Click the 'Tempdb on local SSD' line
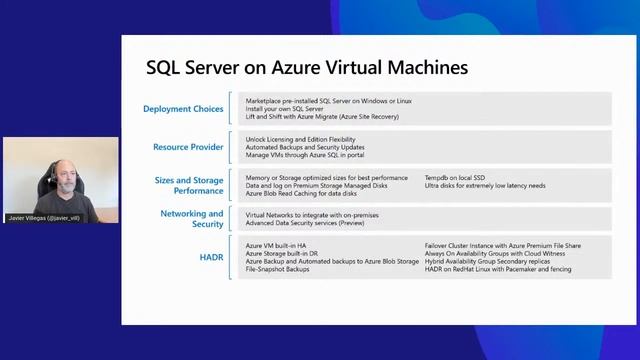Screen dimensions: 640x360 [455, 178]
